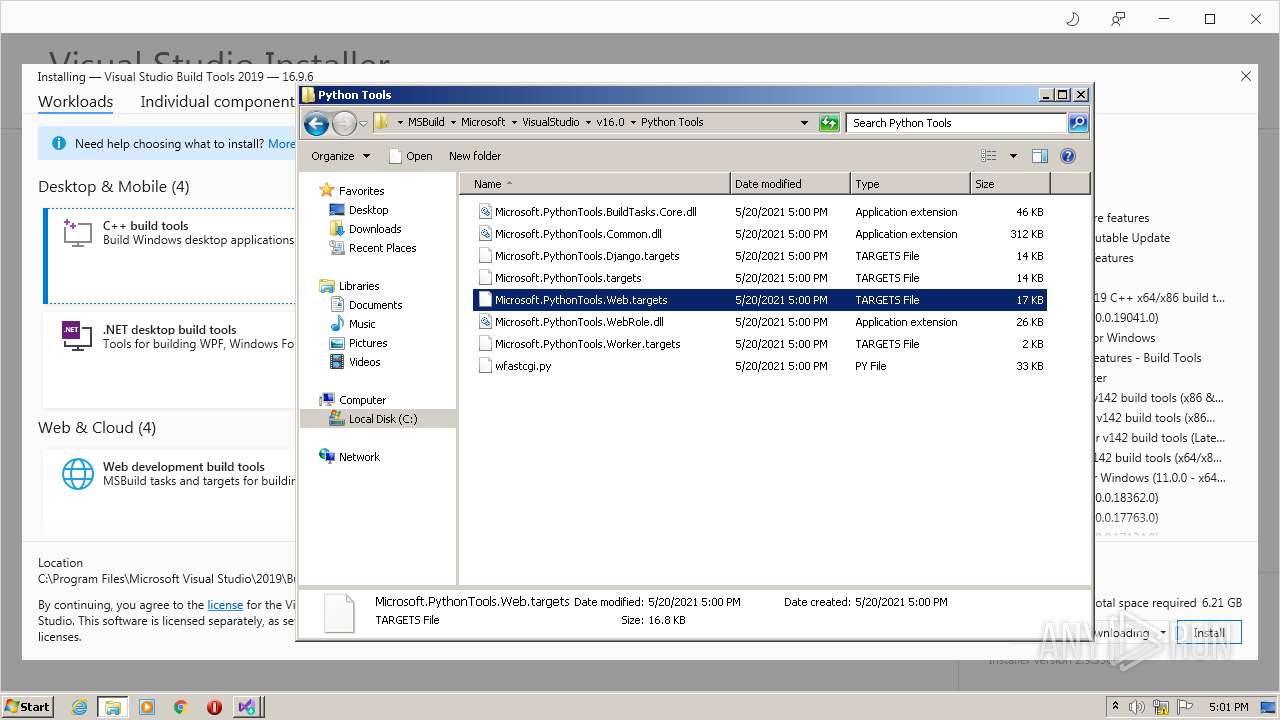Go back using Explorer's Back arrow
Image resolution: width=1280 pixels, height=720 pixels.
316,123
